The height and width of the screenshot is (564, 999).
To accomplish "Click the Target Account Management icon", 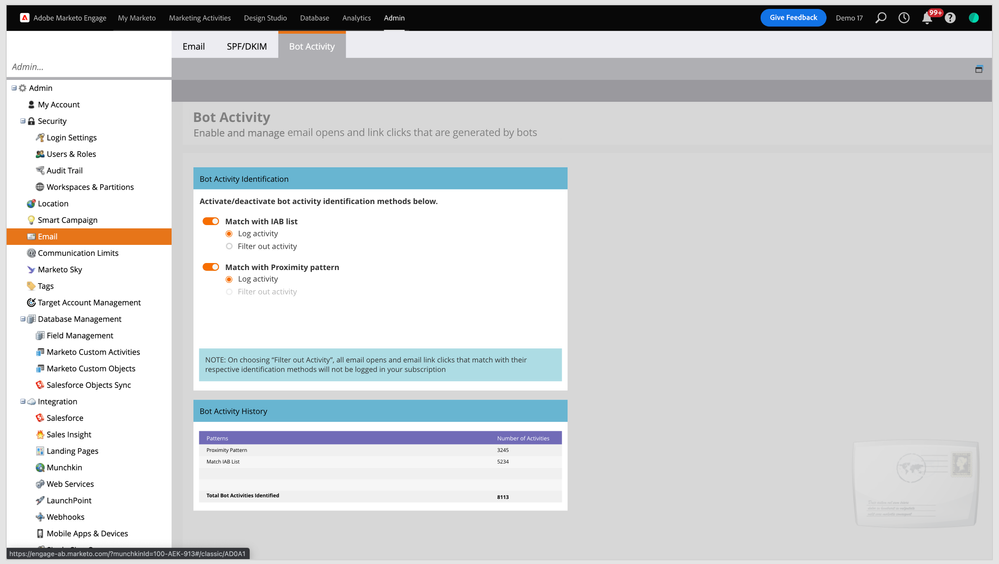I will tap(31, 303).
